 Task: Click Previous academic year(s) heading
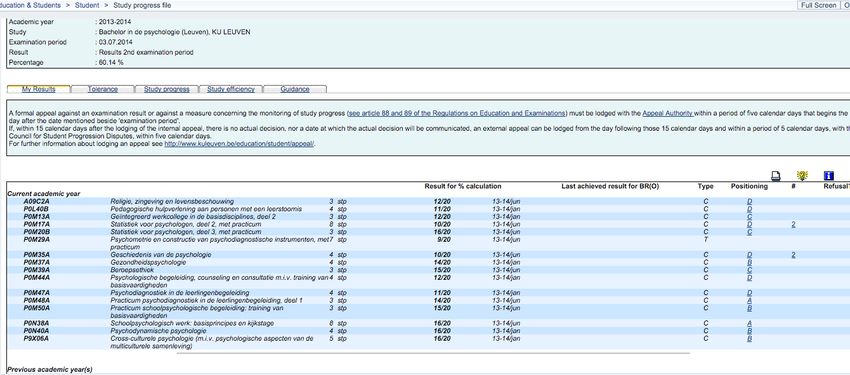(50, 370)
